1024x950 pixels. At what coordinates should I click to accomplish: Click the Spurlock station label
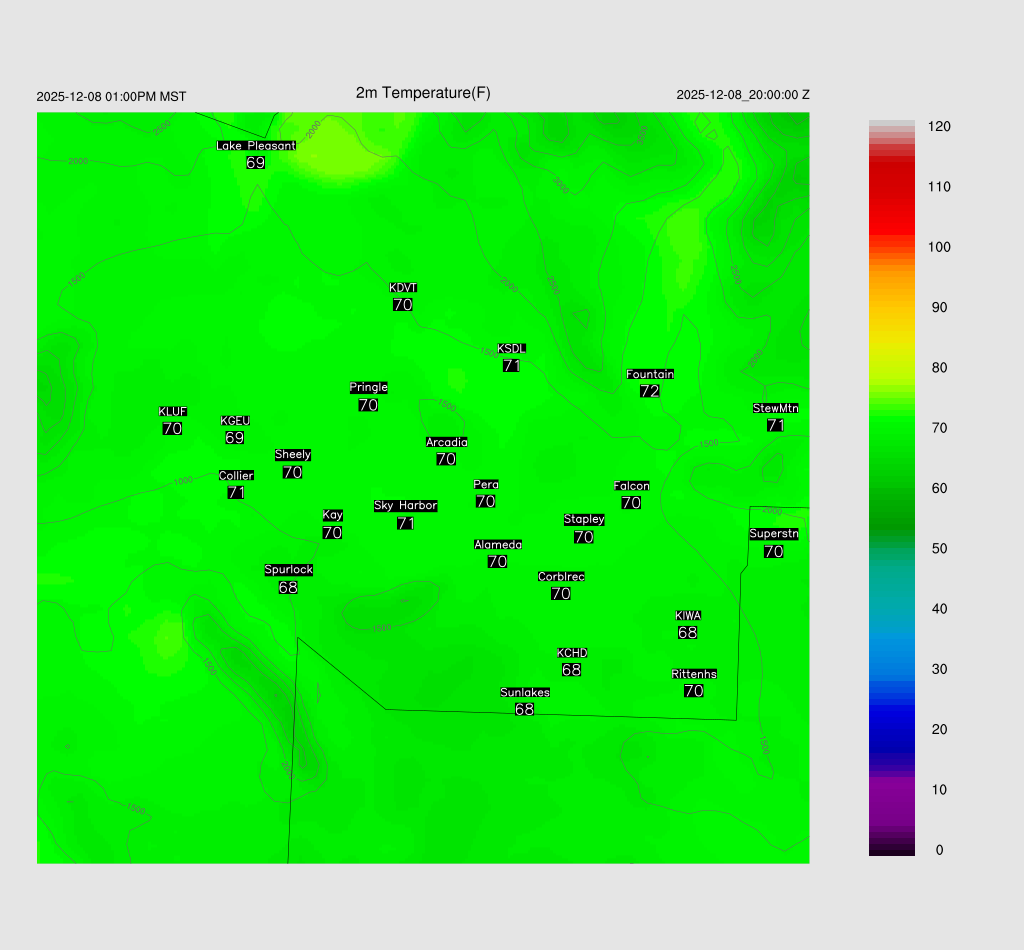click(x=288, y=570)
